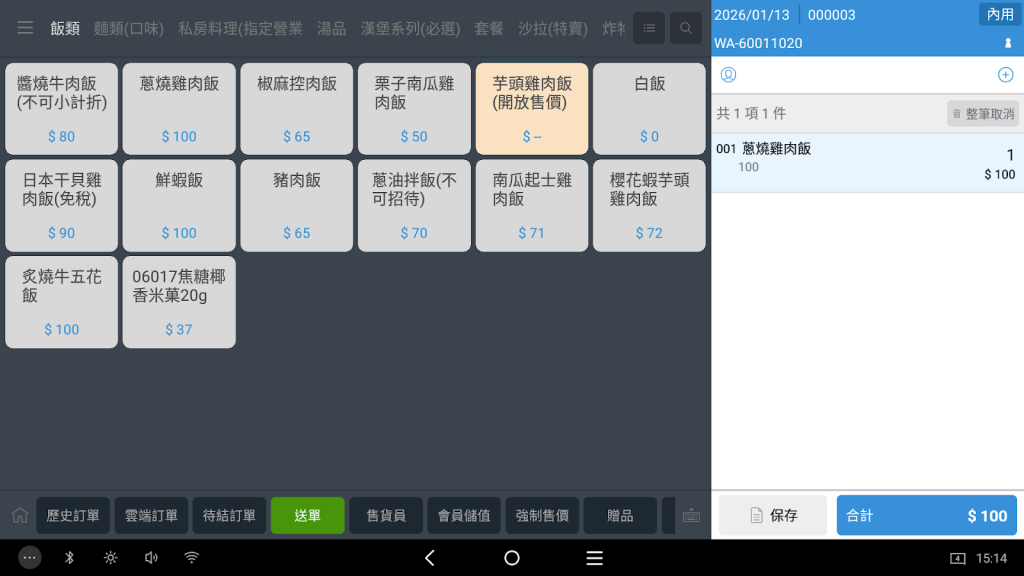Open Android recent apps menu button
1024x576 pixels.
point(594,558)
